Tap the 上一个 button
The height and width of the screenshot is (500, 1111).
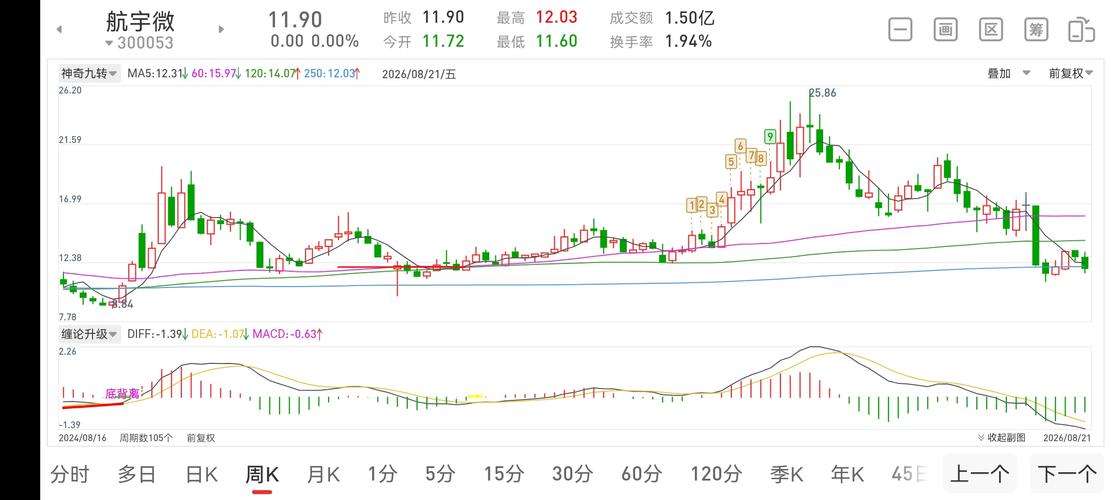click(980, 474)
